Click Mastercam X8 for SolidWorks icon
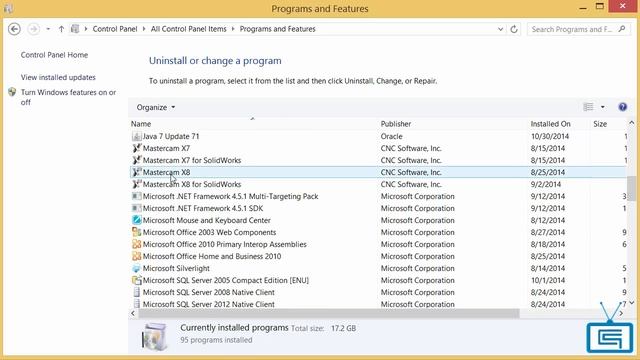Viewport: 640px width, 360px height. tap(137, 184)
